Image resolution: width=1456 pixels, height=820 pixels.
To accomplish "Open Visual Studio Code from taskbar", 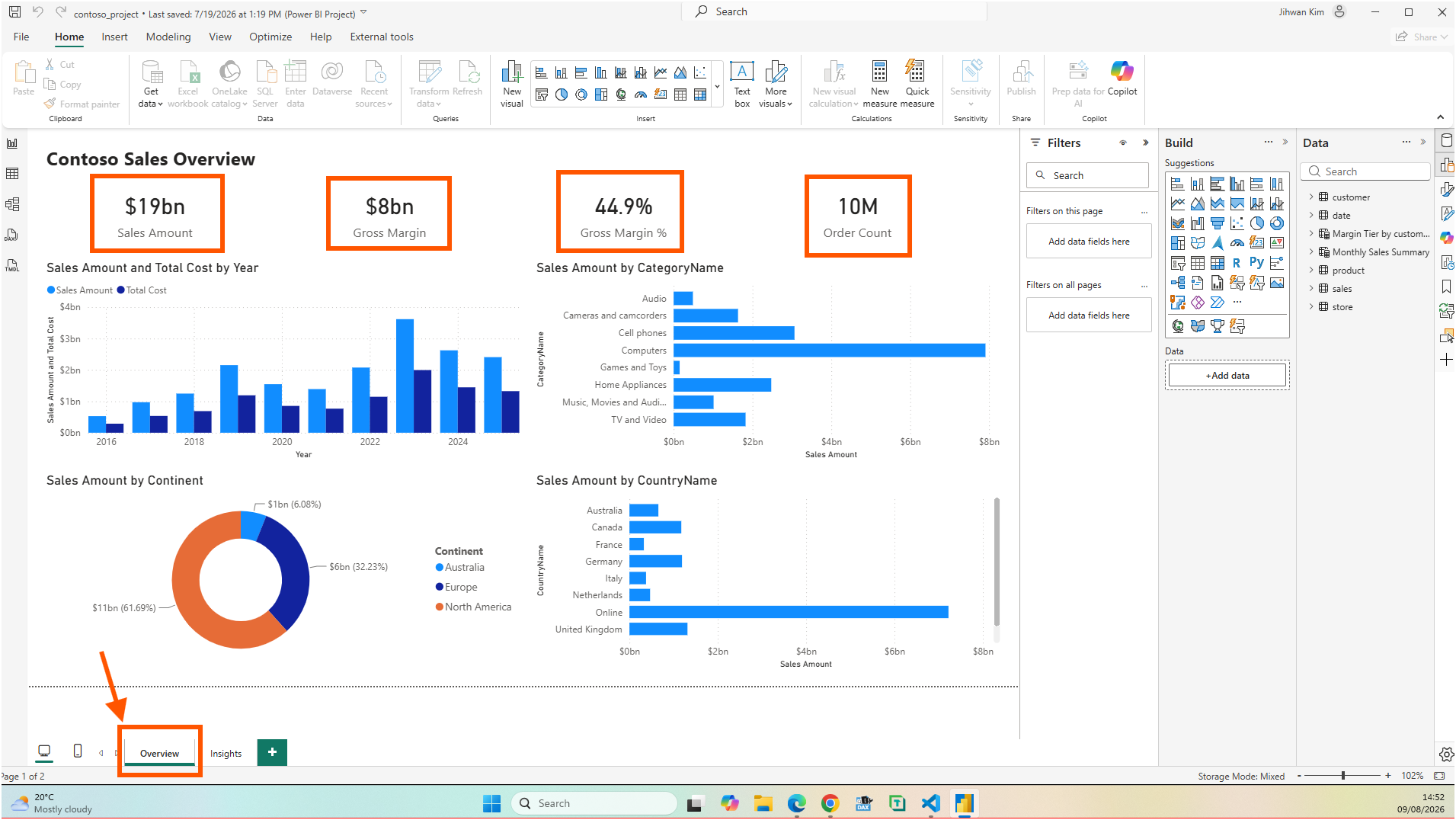I will [x=931, y=803].
